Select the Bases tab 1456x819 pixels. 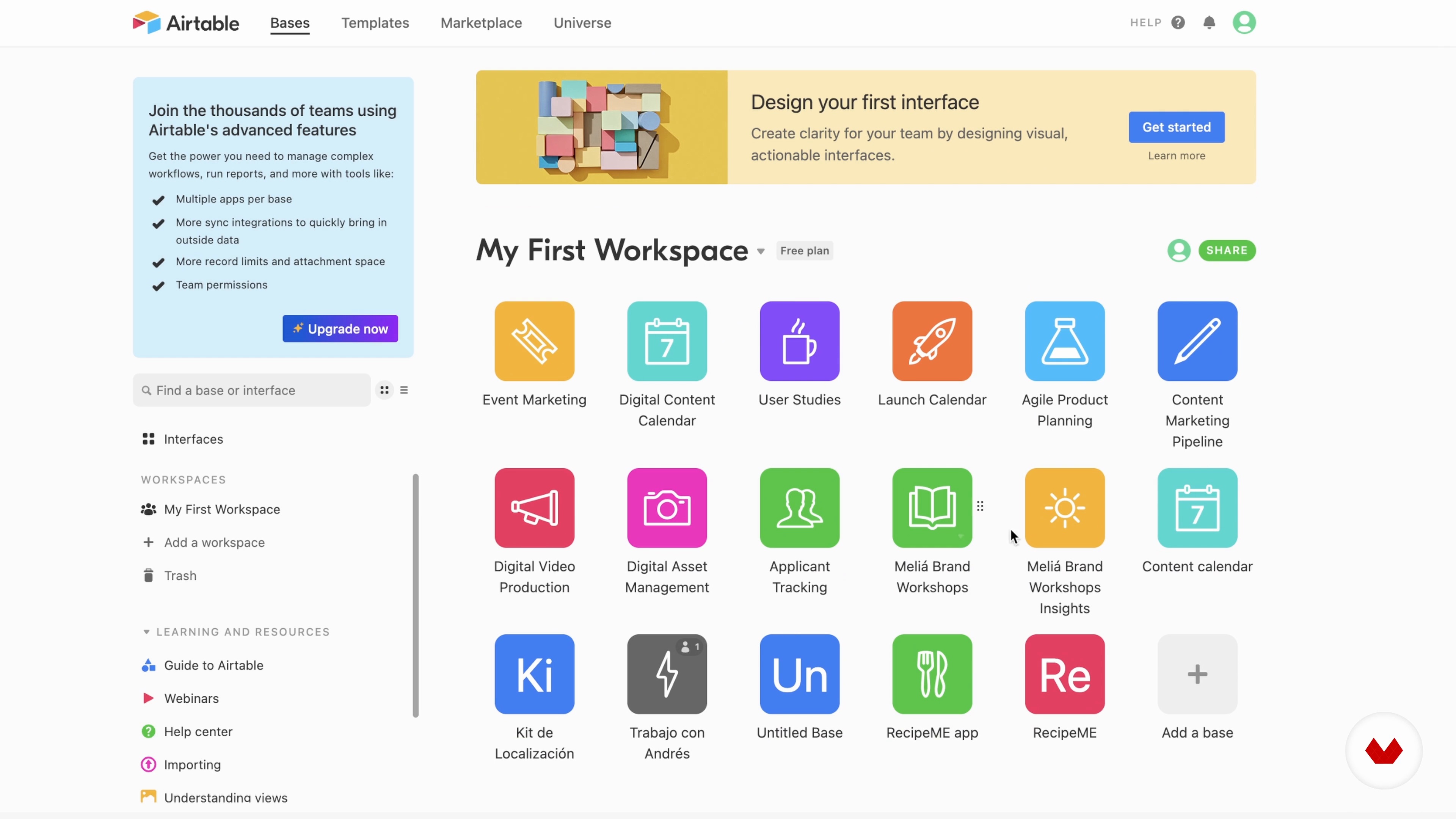tap(290, 23)
